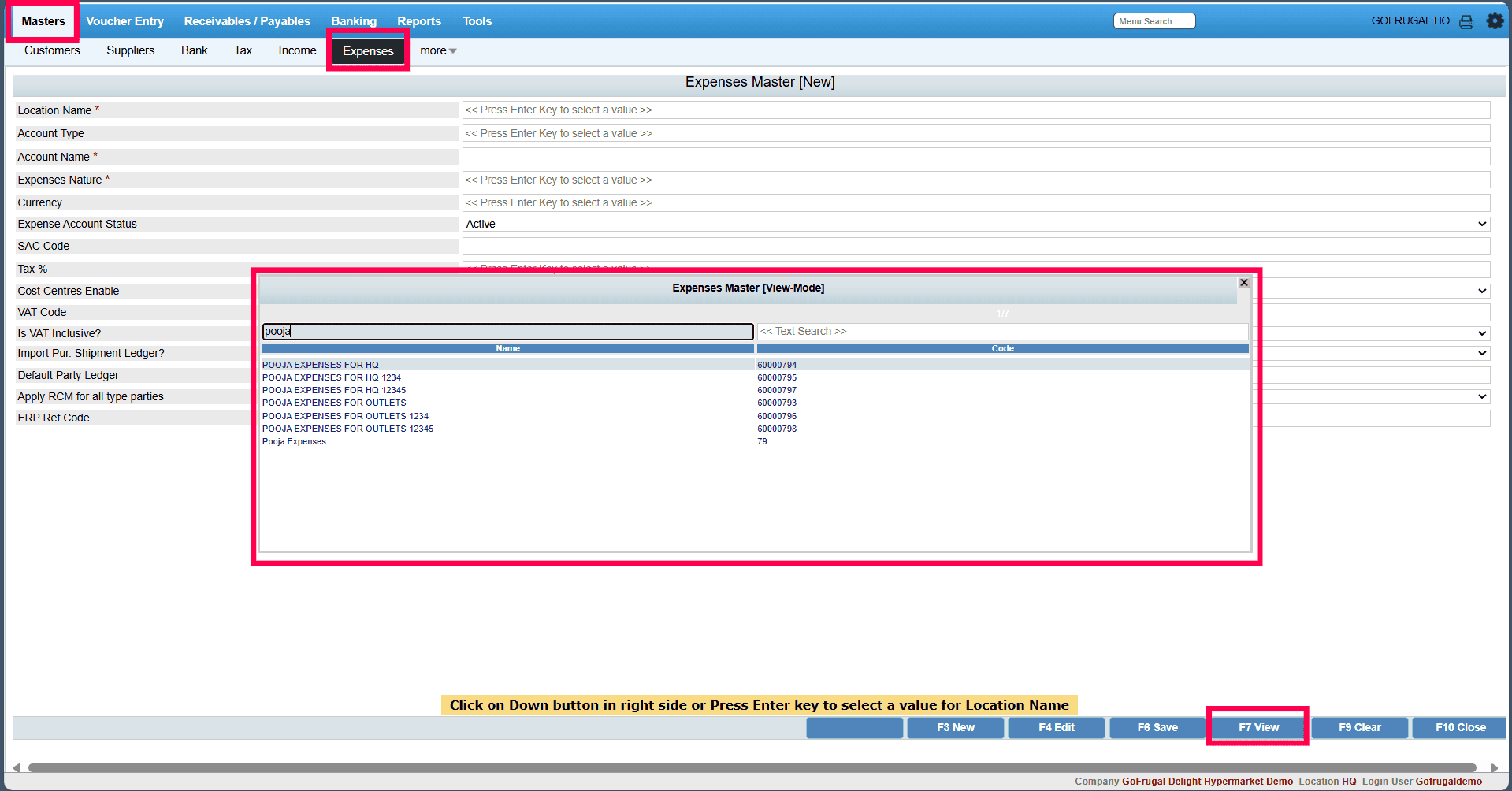1512x791 pixels.
Task: Click code 60000794
Action: click(777, 365)
